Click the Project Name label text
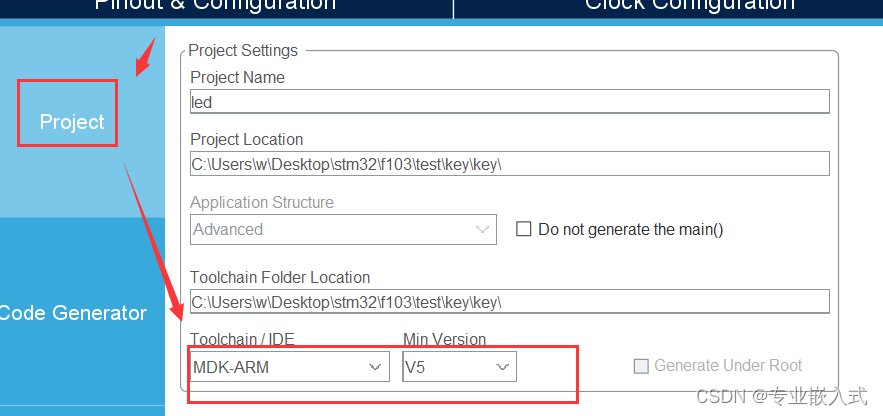The width and height of the screenshot is (883, 416). point(237,78)
